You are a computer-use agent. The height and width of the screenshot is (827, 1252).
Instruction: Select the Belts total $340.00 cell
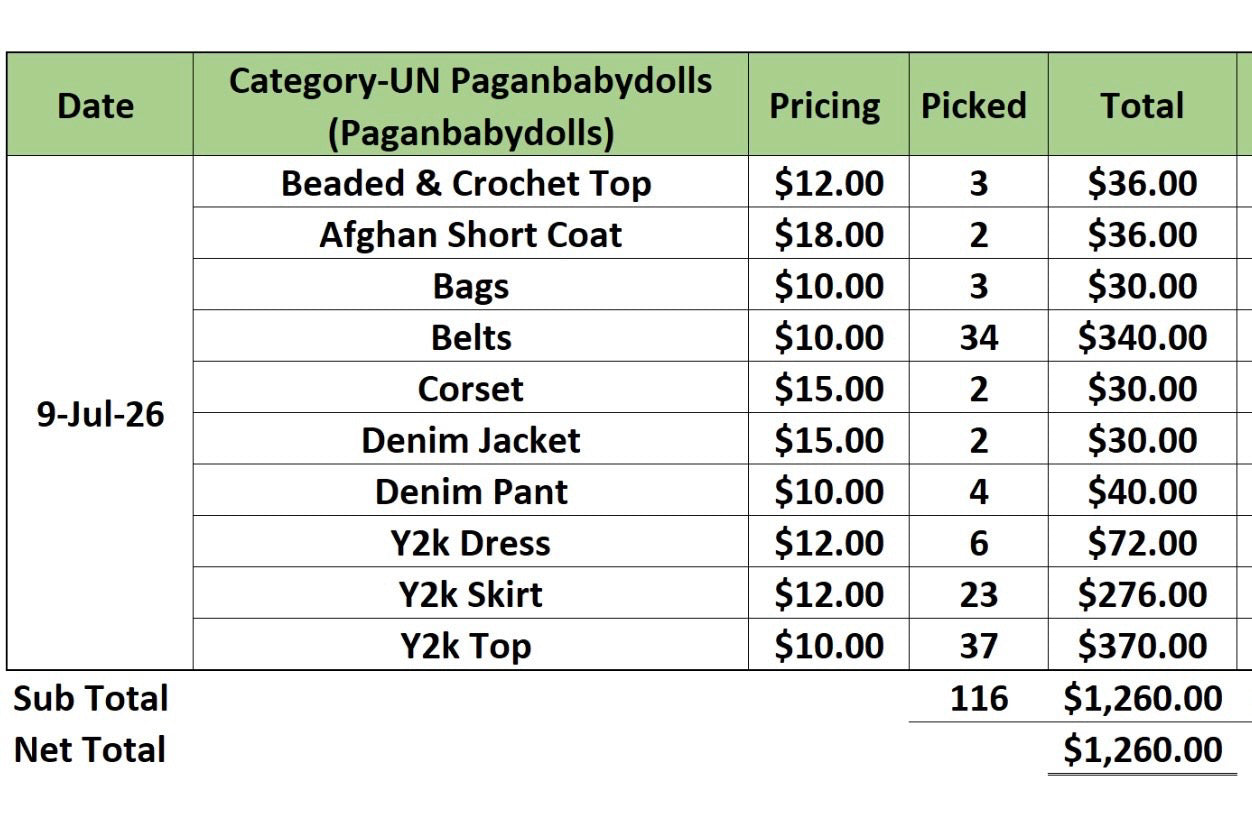pos(1142,337)
